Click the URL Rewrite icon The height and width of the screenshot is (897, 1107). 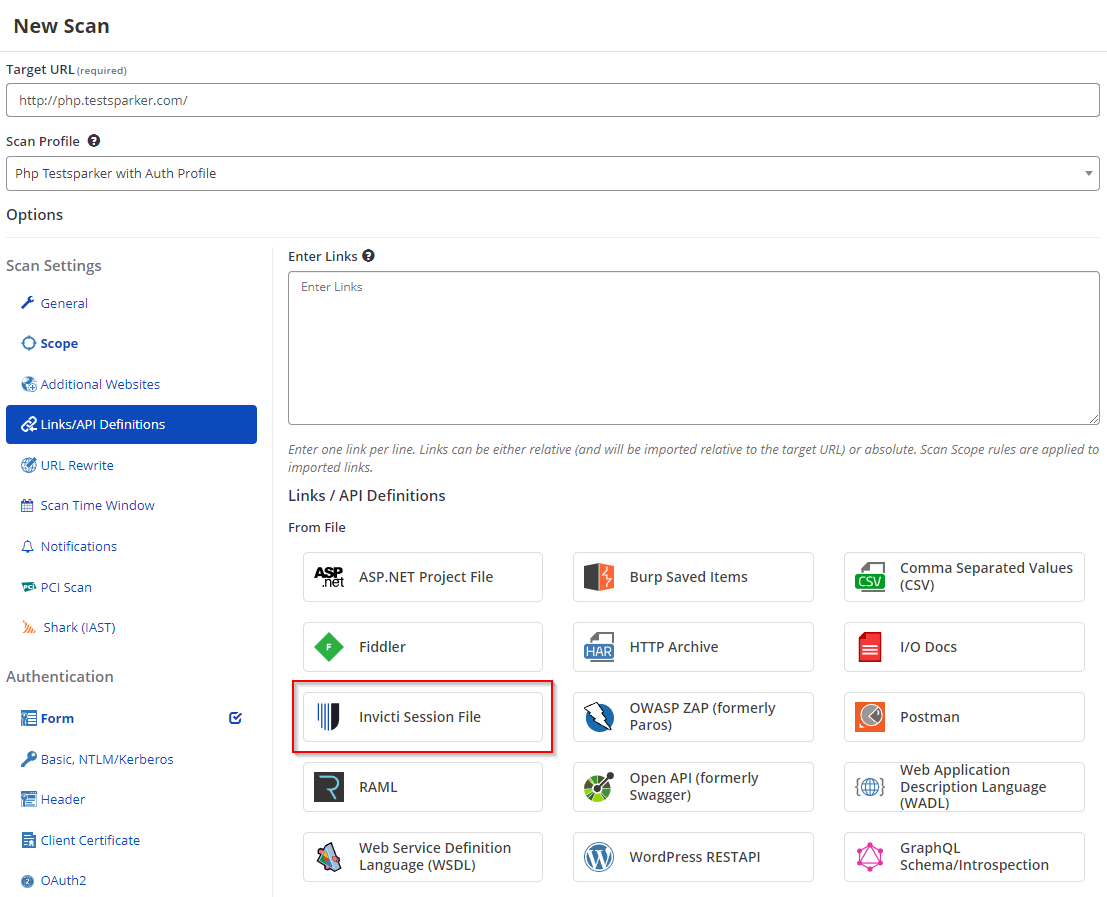[x=28, y=465]
